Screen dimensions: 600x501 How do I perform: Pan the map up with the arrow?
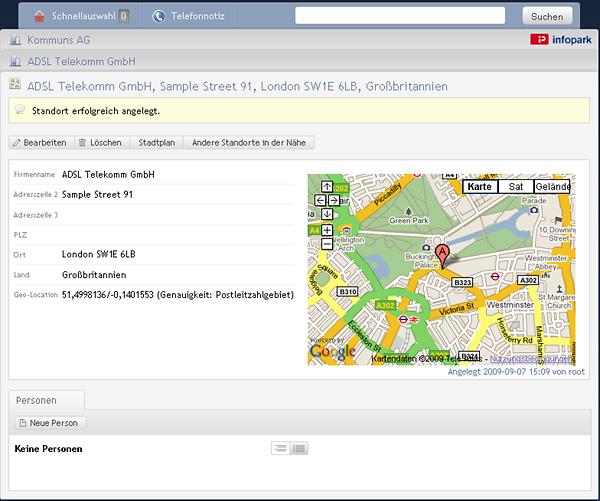point(327,187)
